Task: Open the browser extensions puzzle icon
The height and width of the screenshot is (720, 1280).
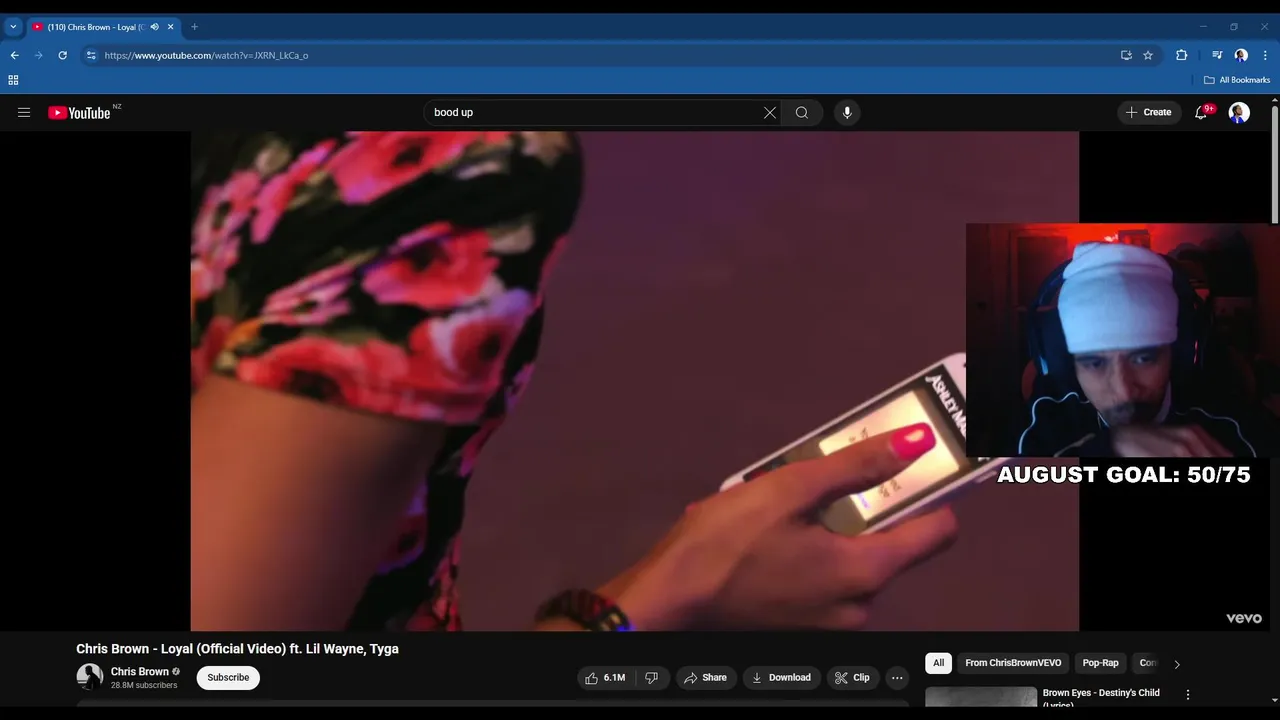Action: click(x=1182, y=55)
